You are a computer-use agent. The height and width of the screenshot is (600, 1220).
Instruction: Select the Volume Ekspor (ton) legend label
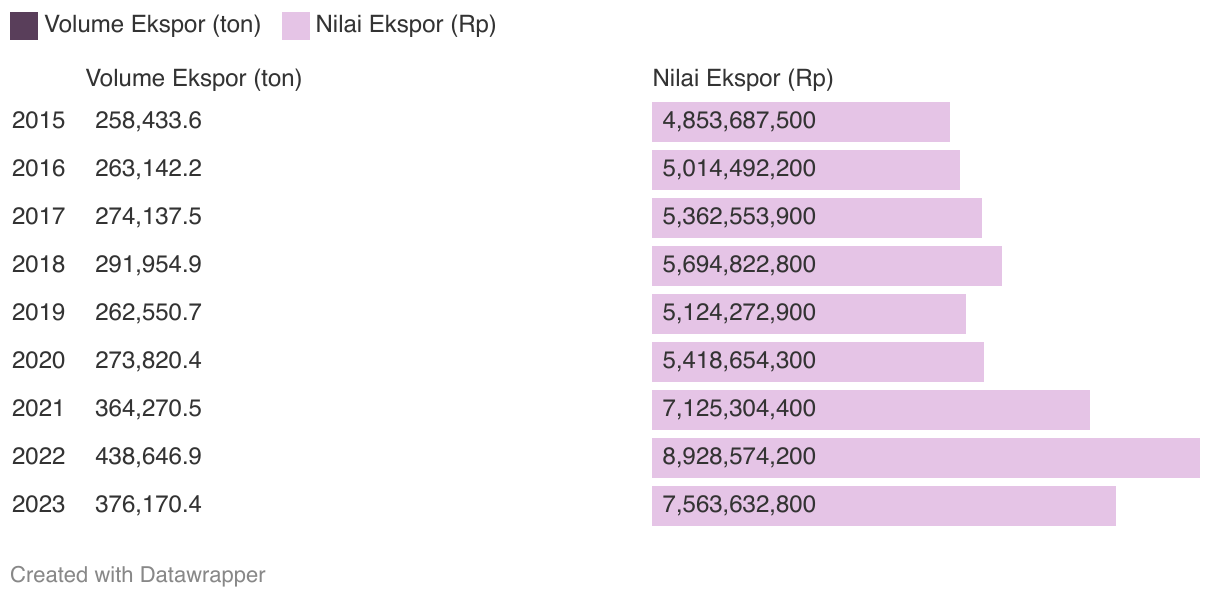(152, 26)
